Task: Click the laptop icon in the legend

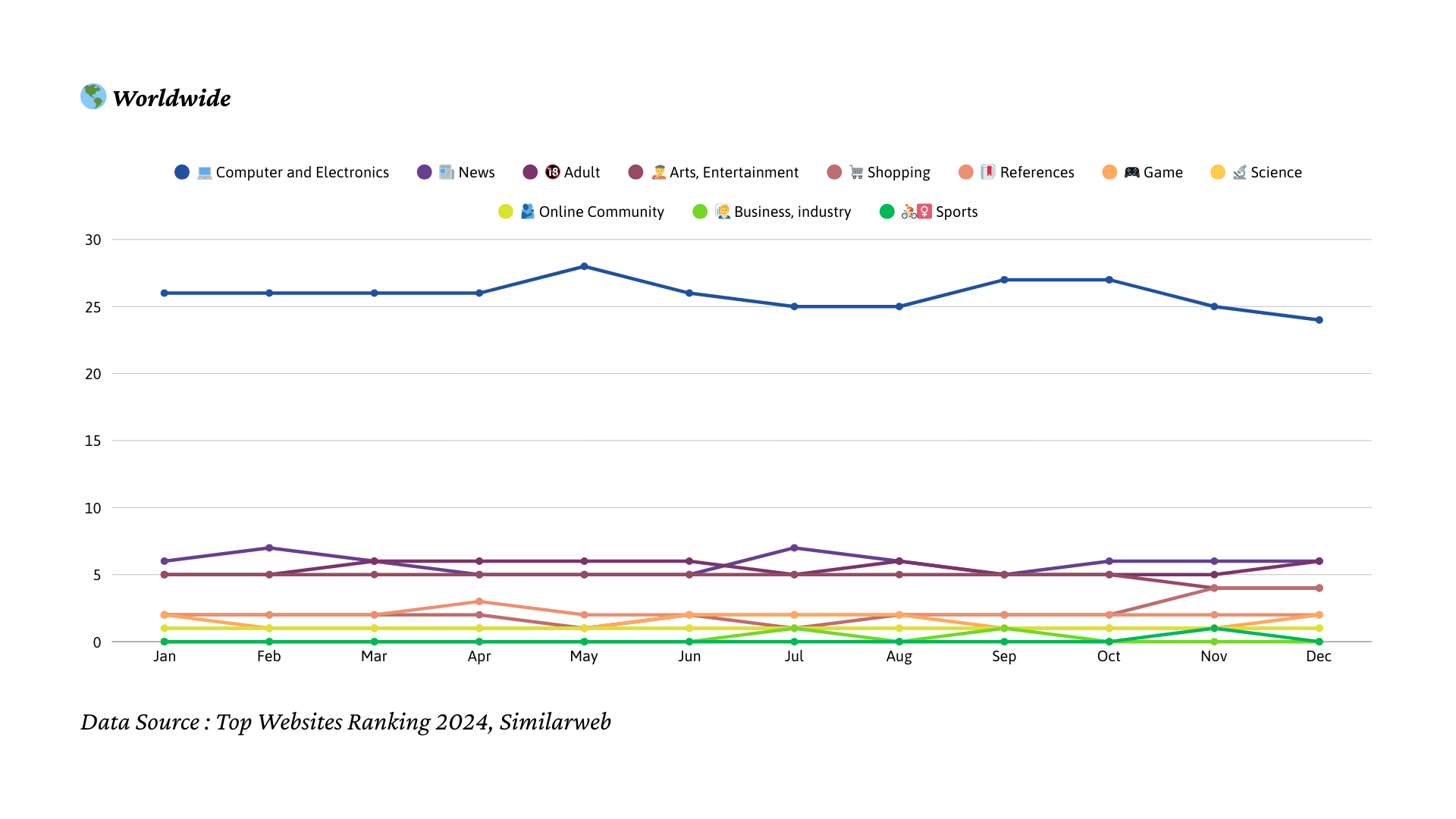Action: tap(204, 173)
